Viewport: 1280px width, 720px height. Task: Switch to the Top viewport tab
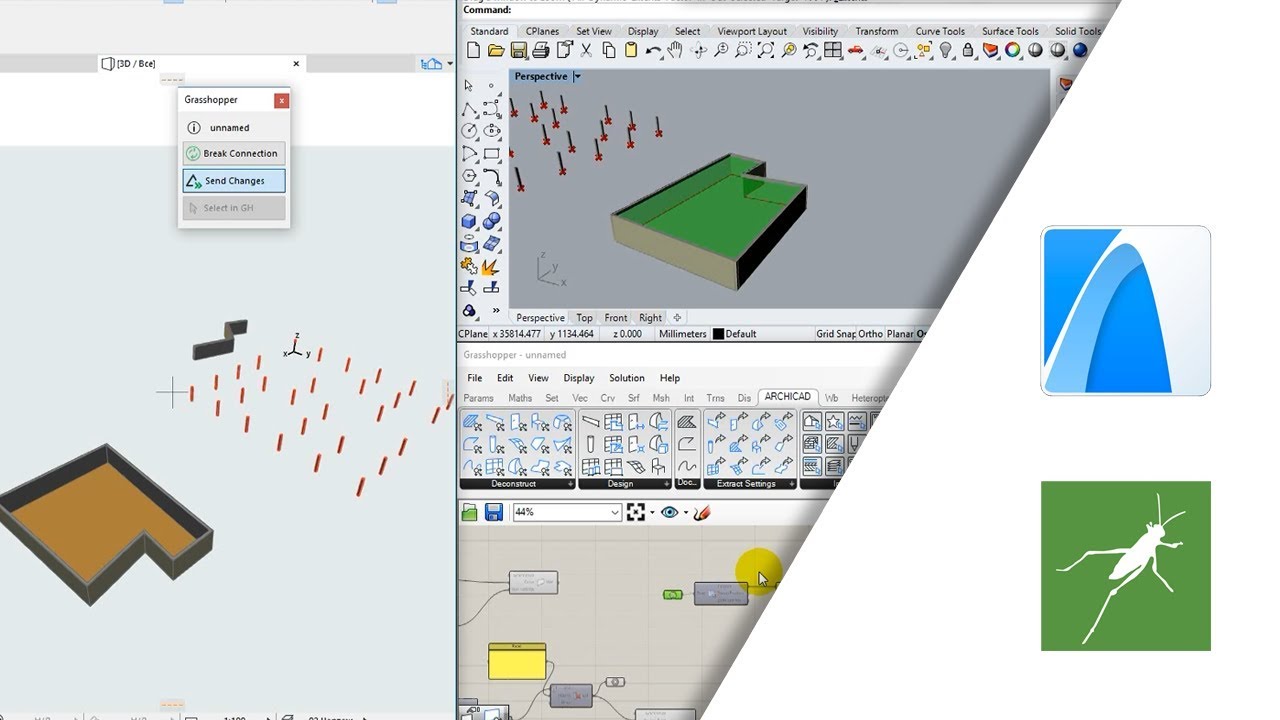coord(584,318)
